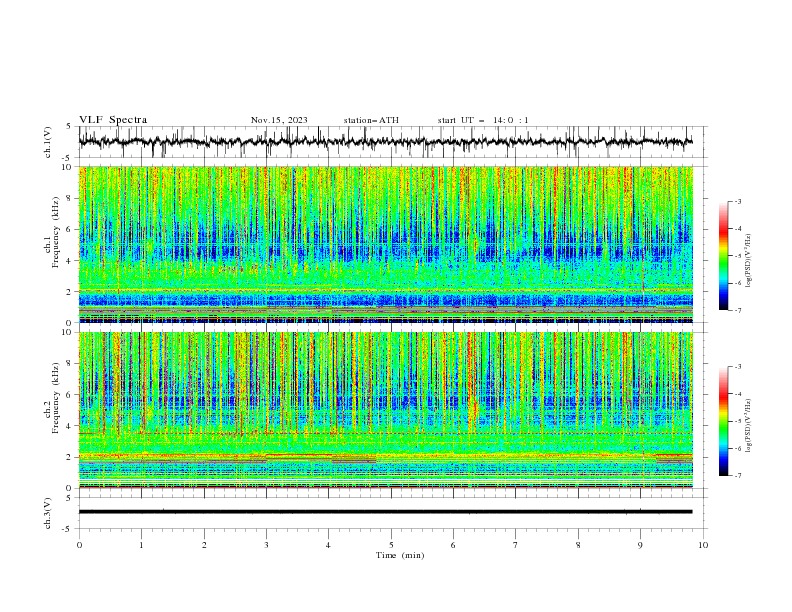Click the "Time (min)" axis label
Image resolution: width=792 pixels, height=612 pixels.
click(x=400, y=555)
